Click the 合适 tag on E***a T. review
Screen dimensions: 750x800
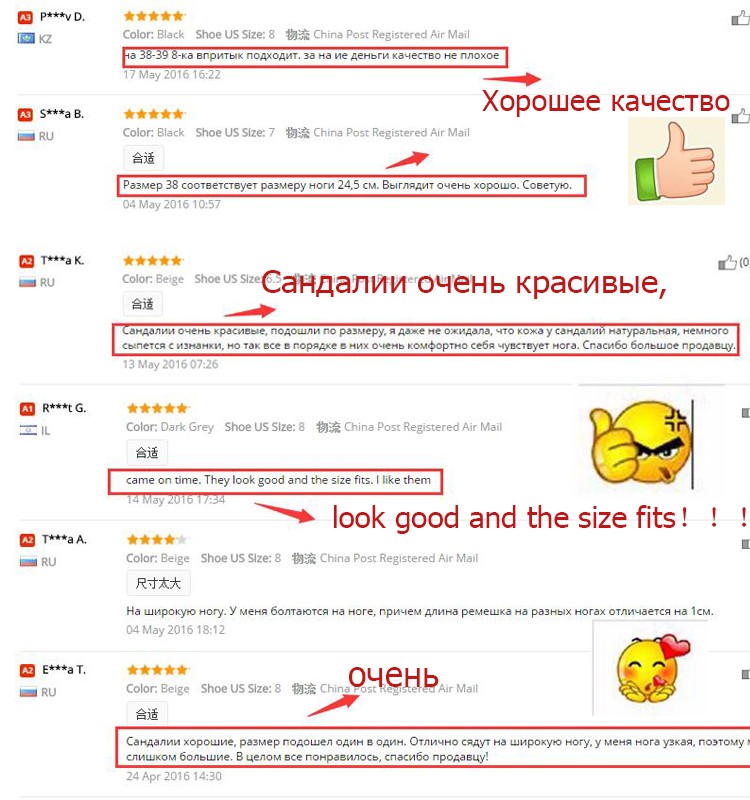(x=147, y=714)
